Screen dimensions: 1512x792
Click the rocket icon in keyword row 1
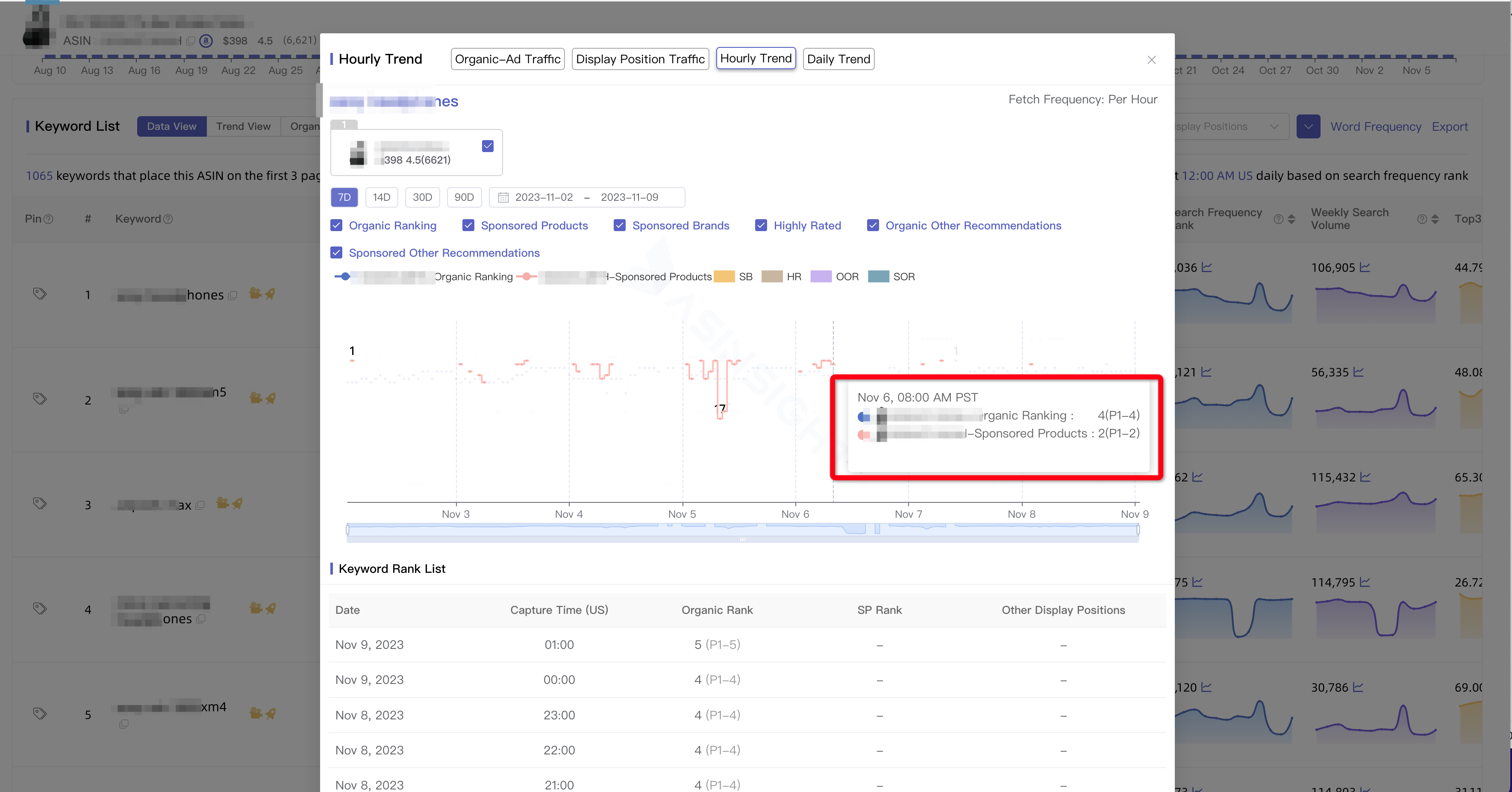coord(270,293)
